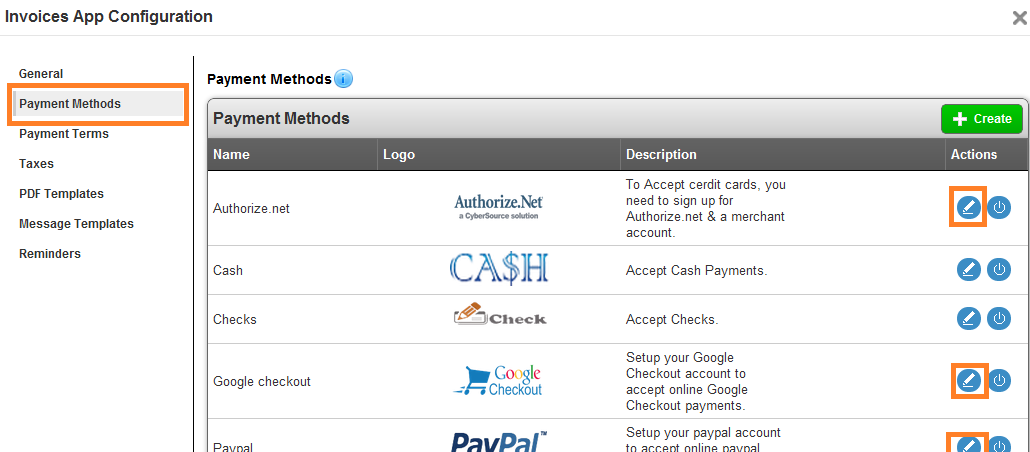Disable the Authorize.net payment method

click(x=999, y=207)
